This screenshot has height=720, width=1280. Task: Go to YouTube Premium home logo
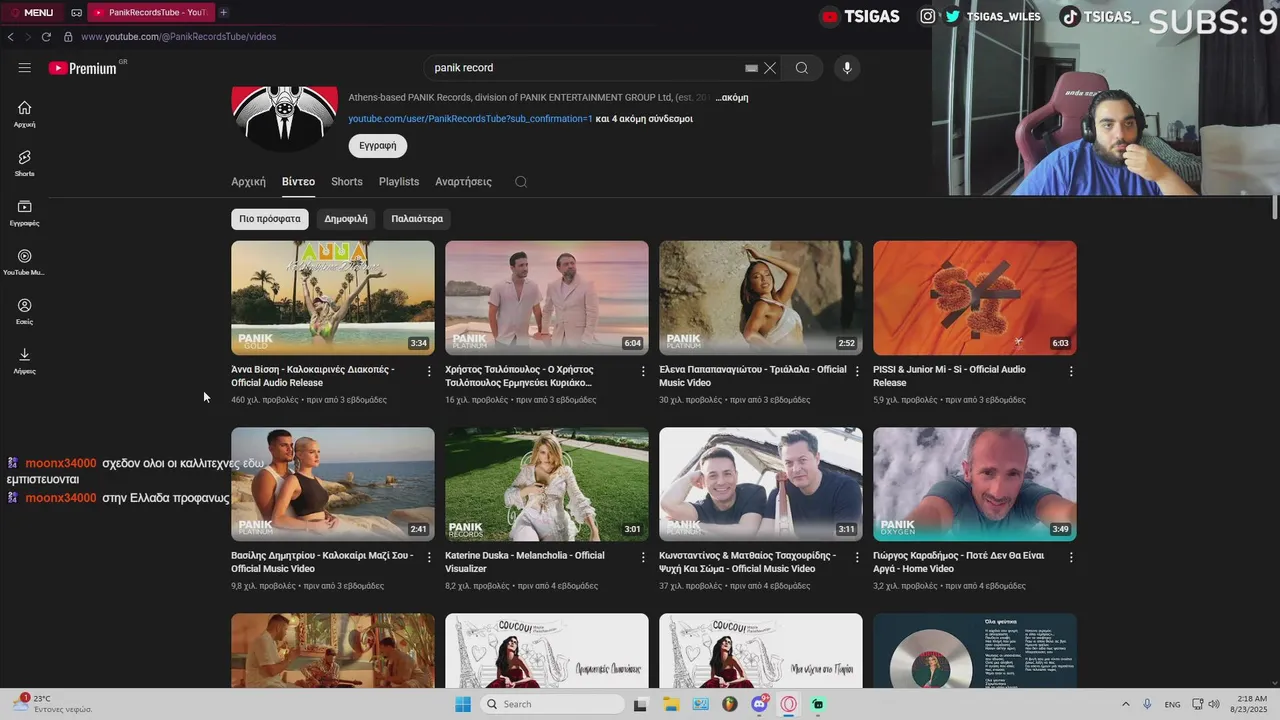point(84,68)
